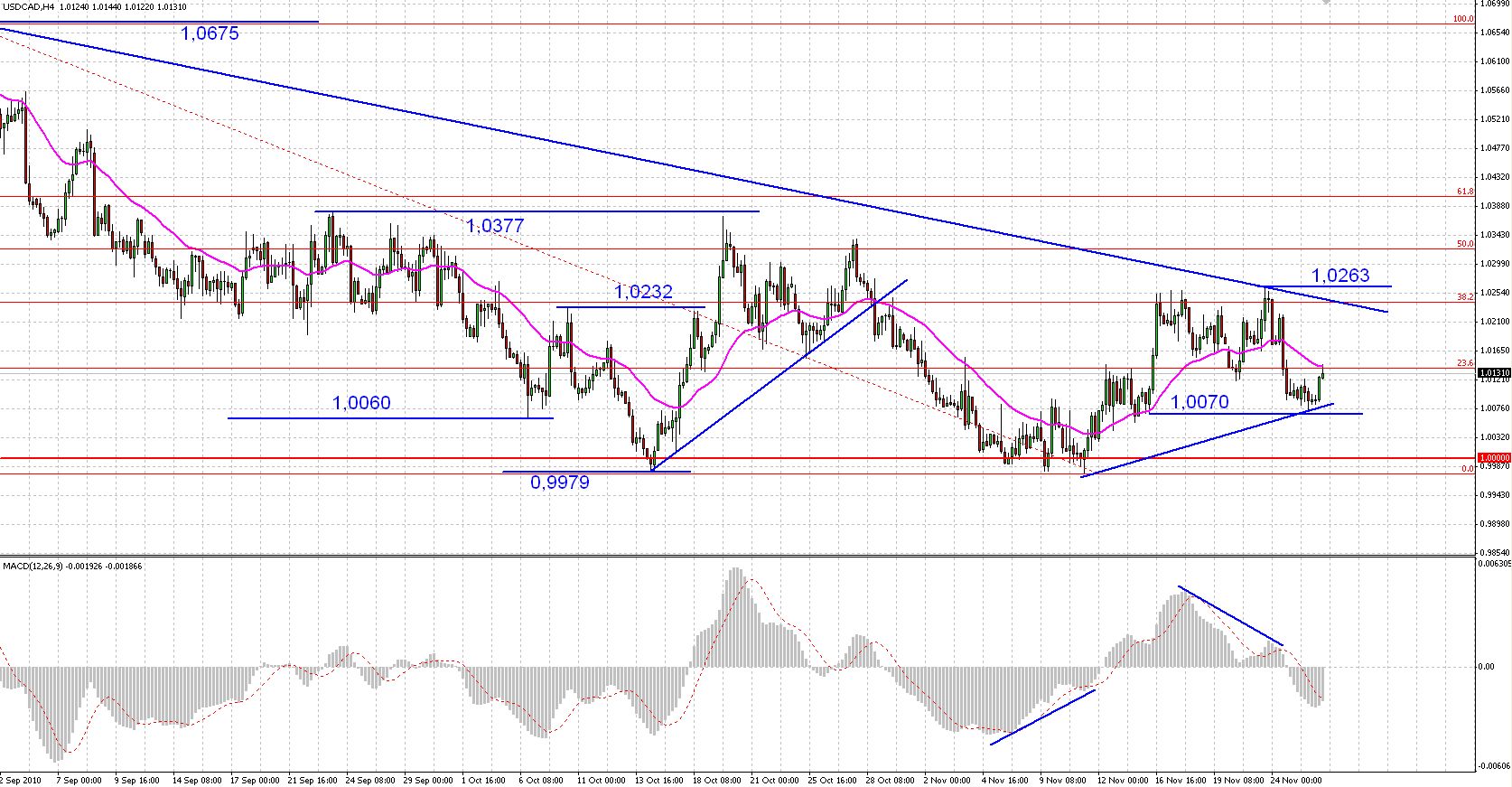Screen dimensions: 1512x787
Task: Click the red 1.00000 price tag
Action: coord(1494,458)
